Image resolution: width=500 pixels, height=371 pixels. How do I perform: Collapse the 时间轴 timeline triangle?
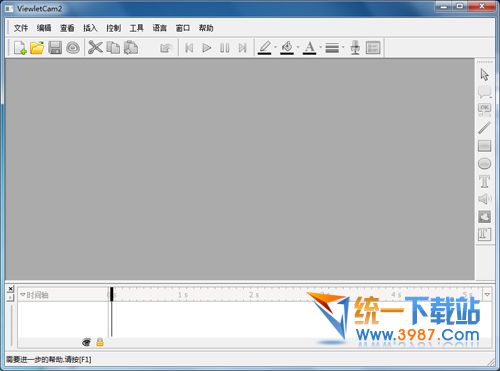coord(23,295)
